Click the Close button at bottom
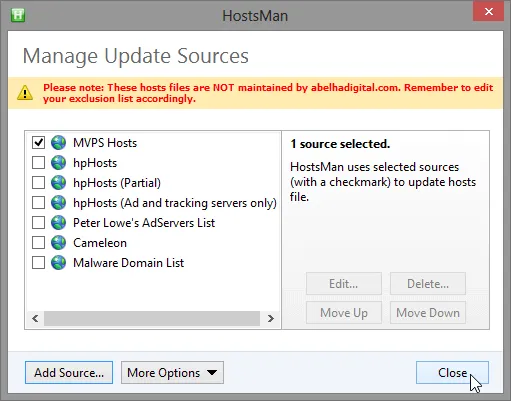Image resolution: width=511 pixels, height=401 pixels. pos(452,373)
